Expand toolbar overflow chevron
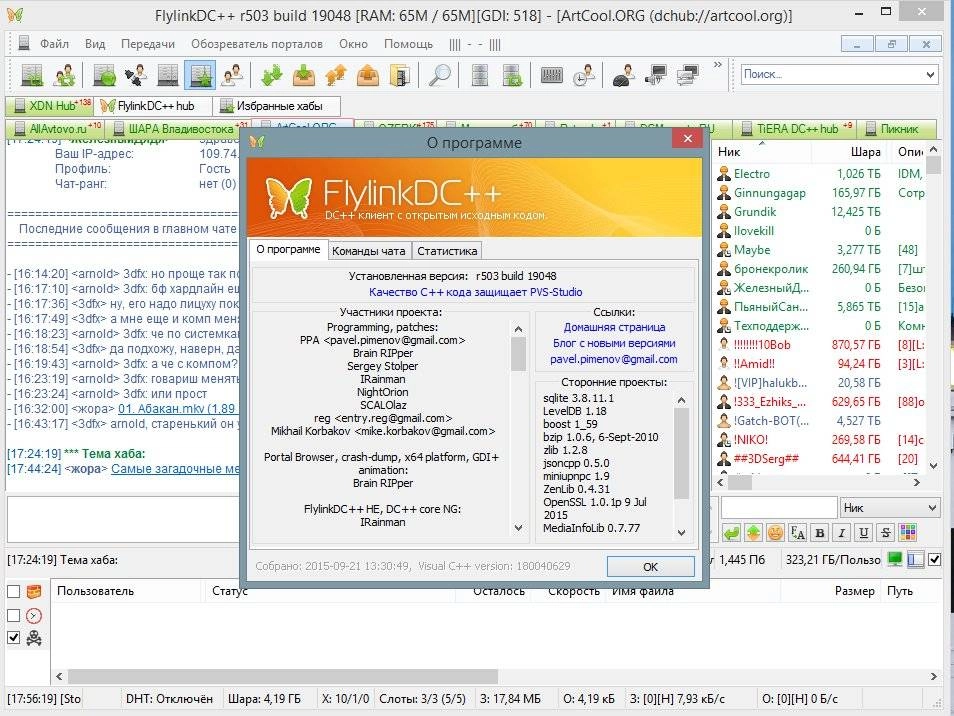The height and width of the screenshot is (716, 954). coord(717,64)
